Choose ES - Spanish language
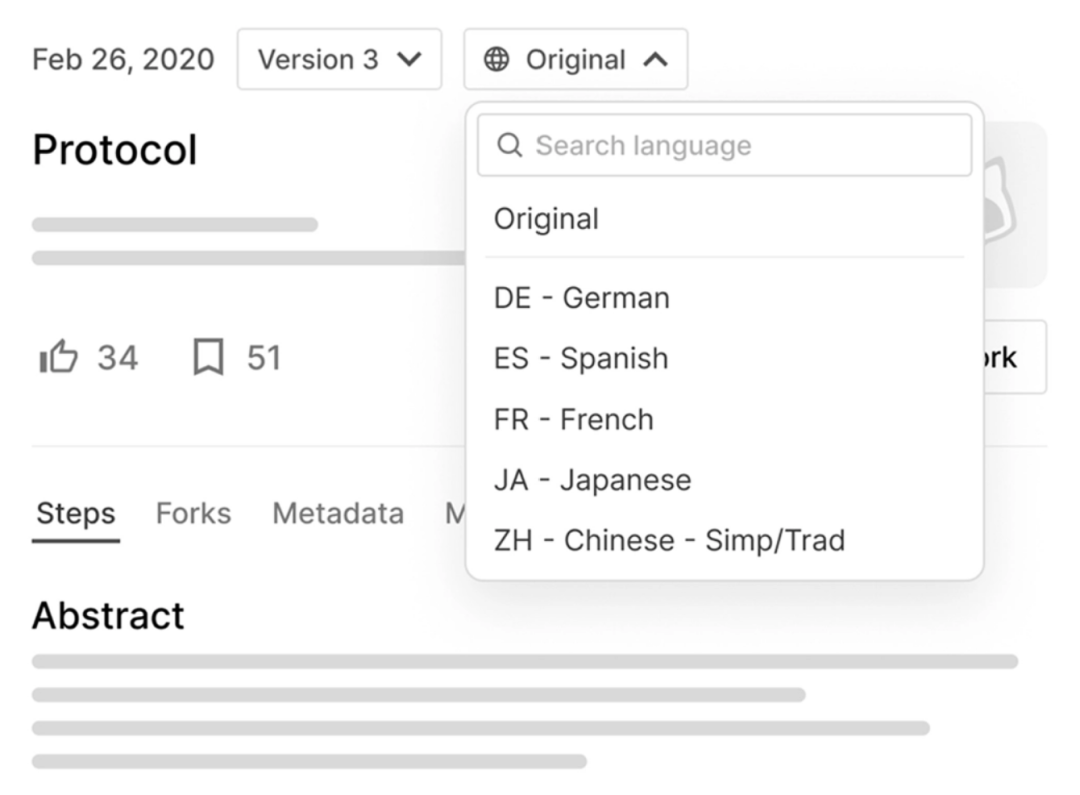The image size is (1080, 795). tap(725, 358)
